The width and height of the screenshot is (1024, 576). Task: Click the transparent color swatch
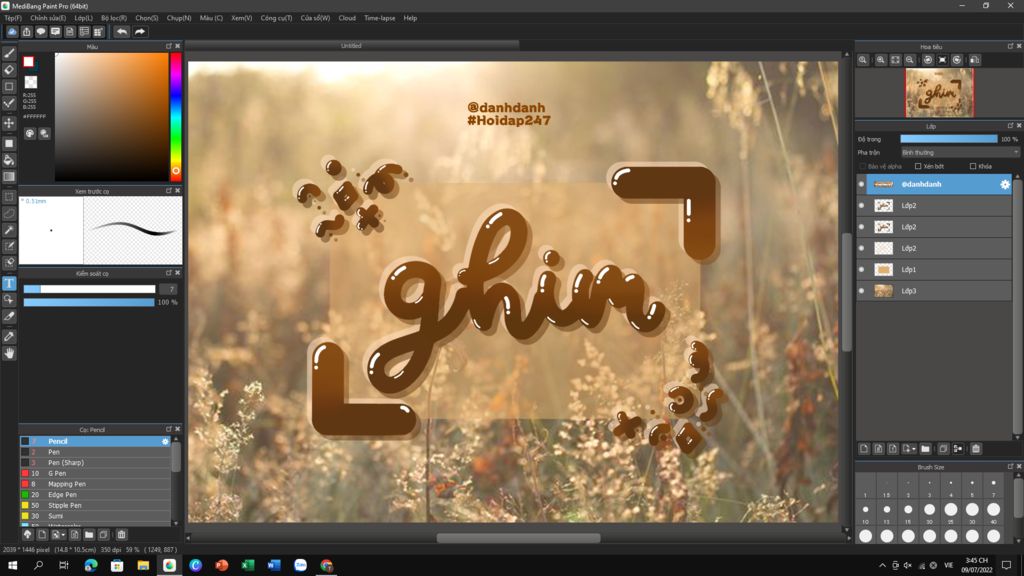pos(31,82)
